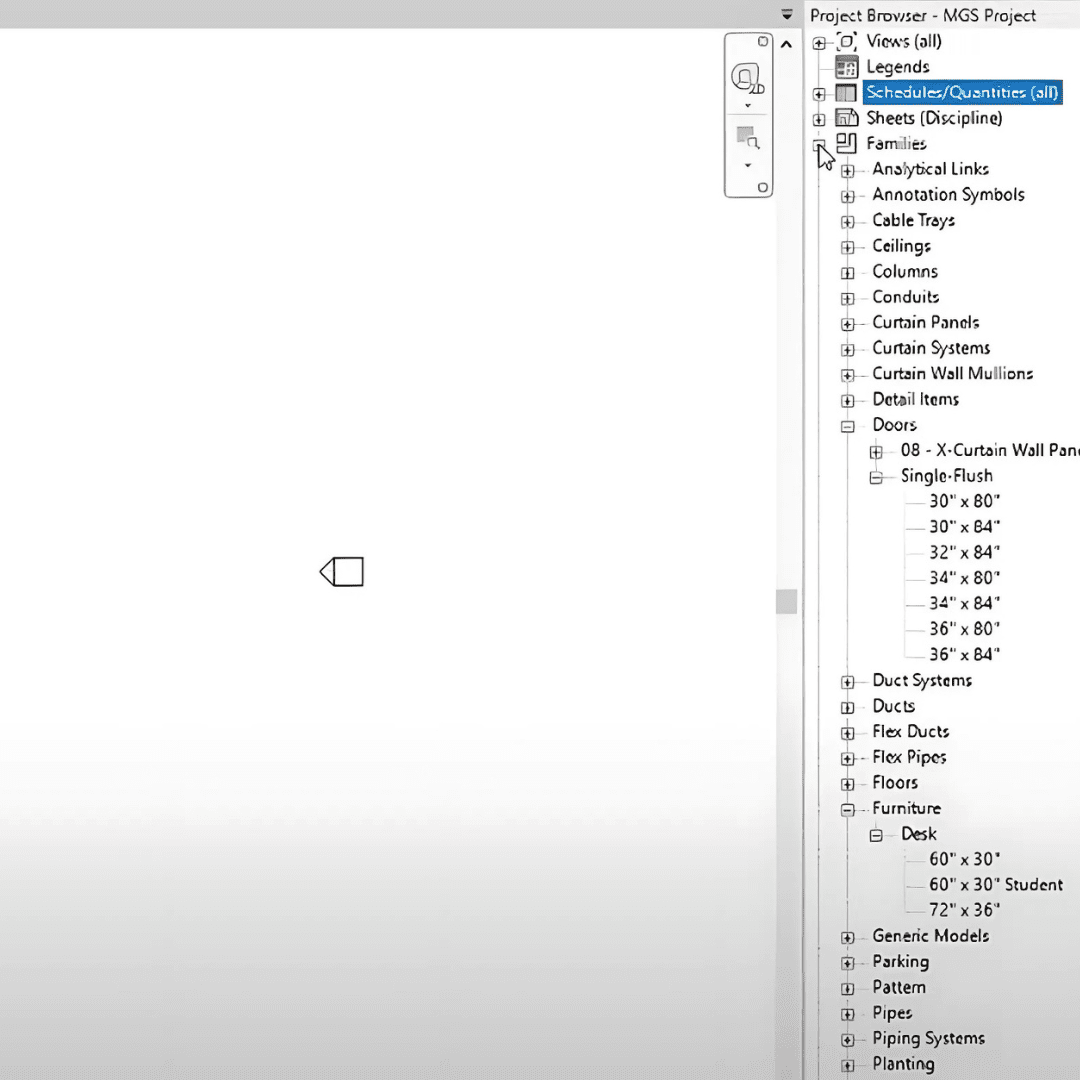Expand the Duct Systems category
Screen dimensions: 1080x1080
848,682
